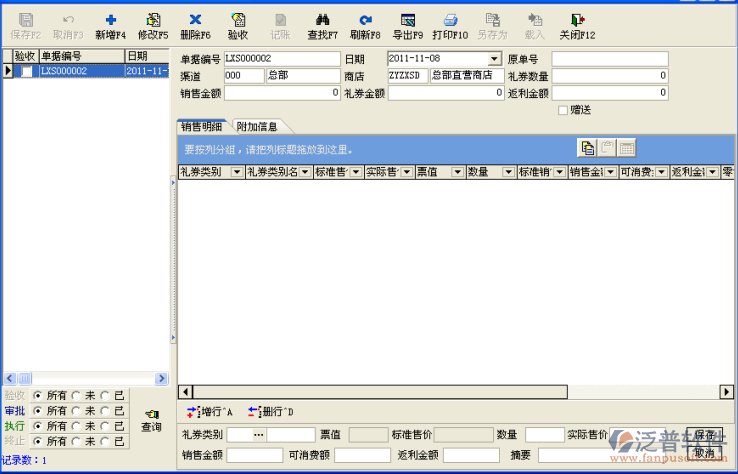Close the form with 关闭F12 icon
This screenshot has height=474, width=738.
[x=578, y=26]
